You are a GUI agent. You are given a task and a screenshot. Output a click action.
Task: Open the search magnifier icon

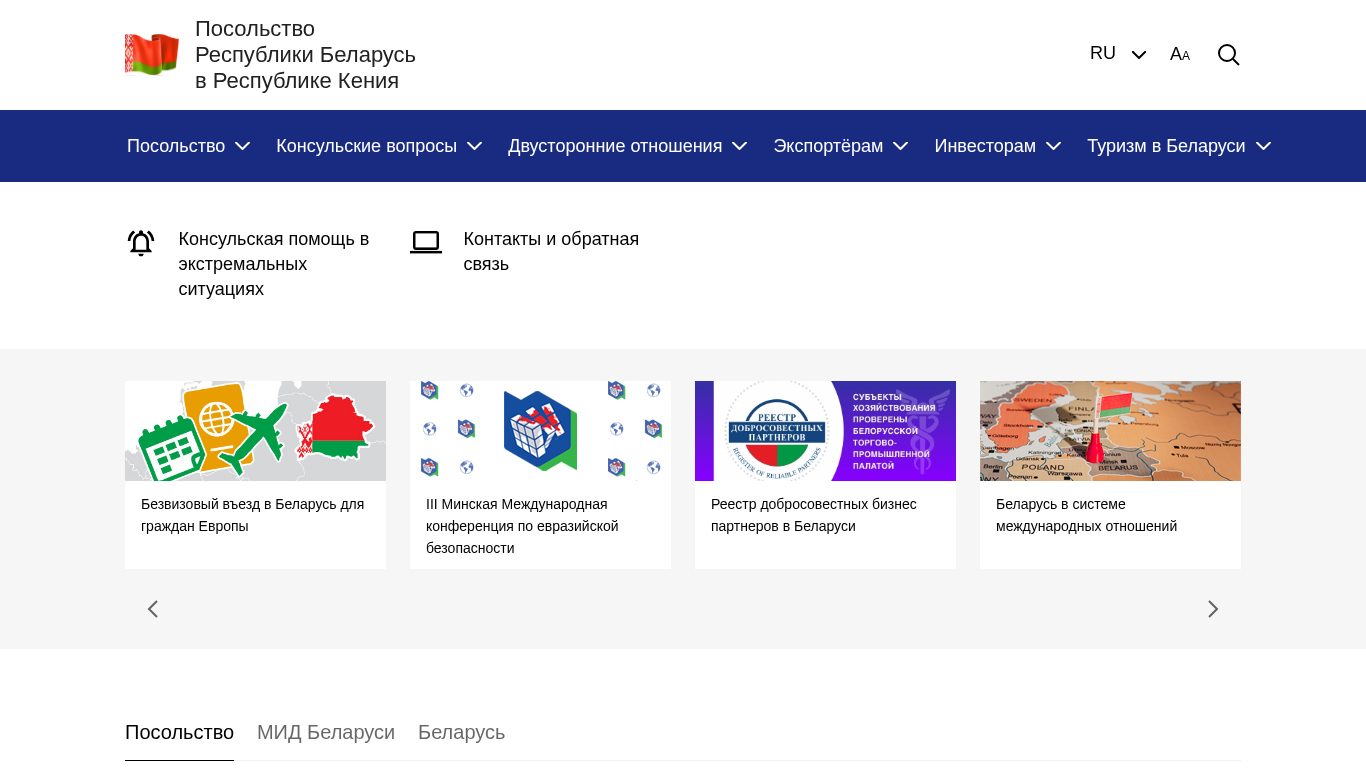tap(1228, 55)
